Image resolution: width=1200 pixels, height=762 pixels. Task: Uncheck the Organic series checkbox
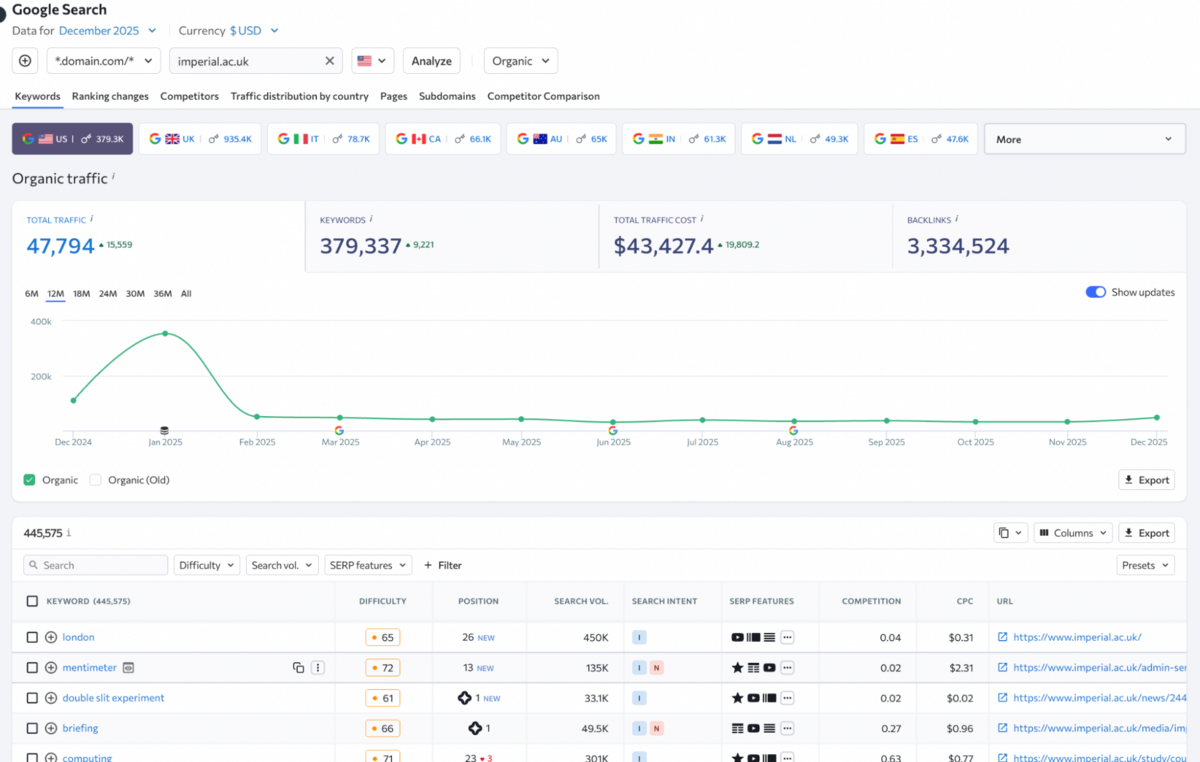click(29, 480)
